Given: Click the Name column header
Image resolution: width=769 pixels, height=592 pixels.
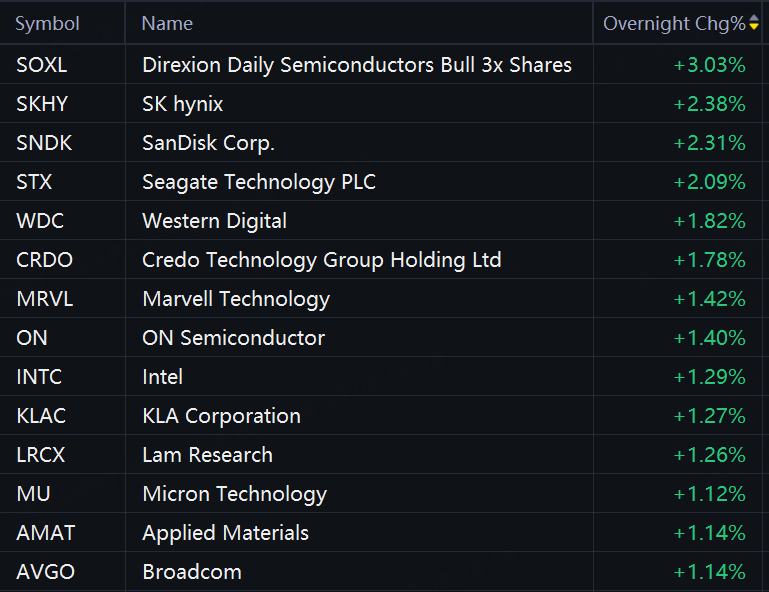Looking at the screenshot, I should (x=167, y=24).
